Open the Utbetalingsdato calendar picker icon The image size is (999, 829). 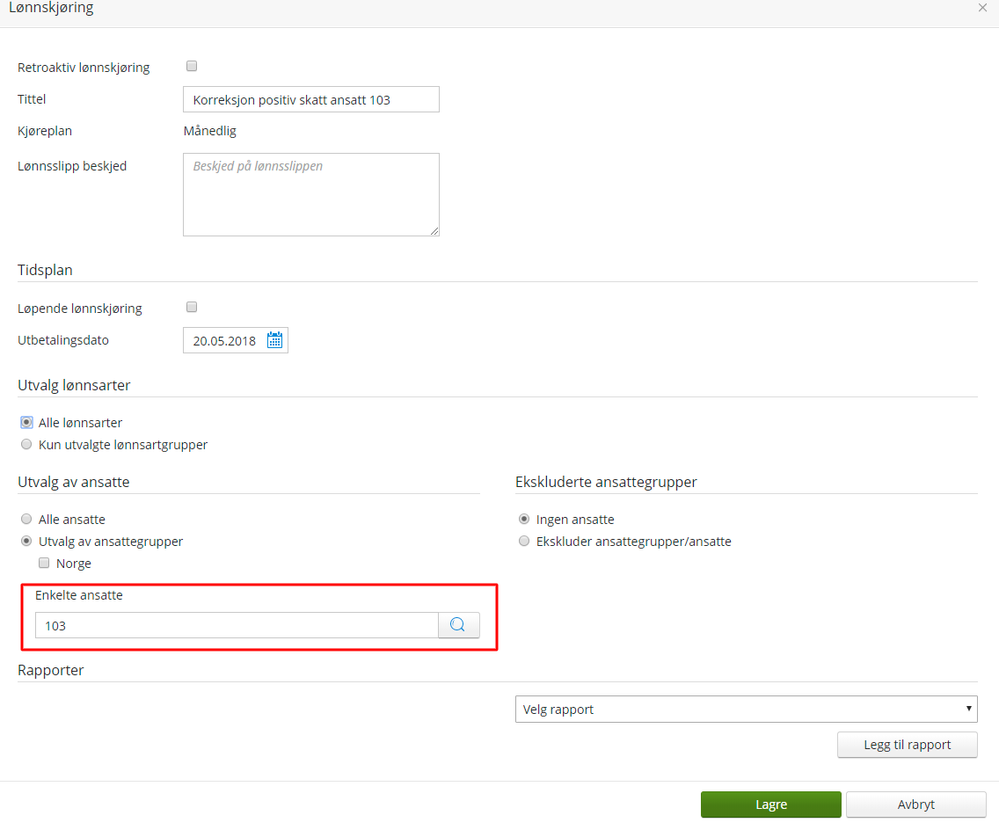275,340
